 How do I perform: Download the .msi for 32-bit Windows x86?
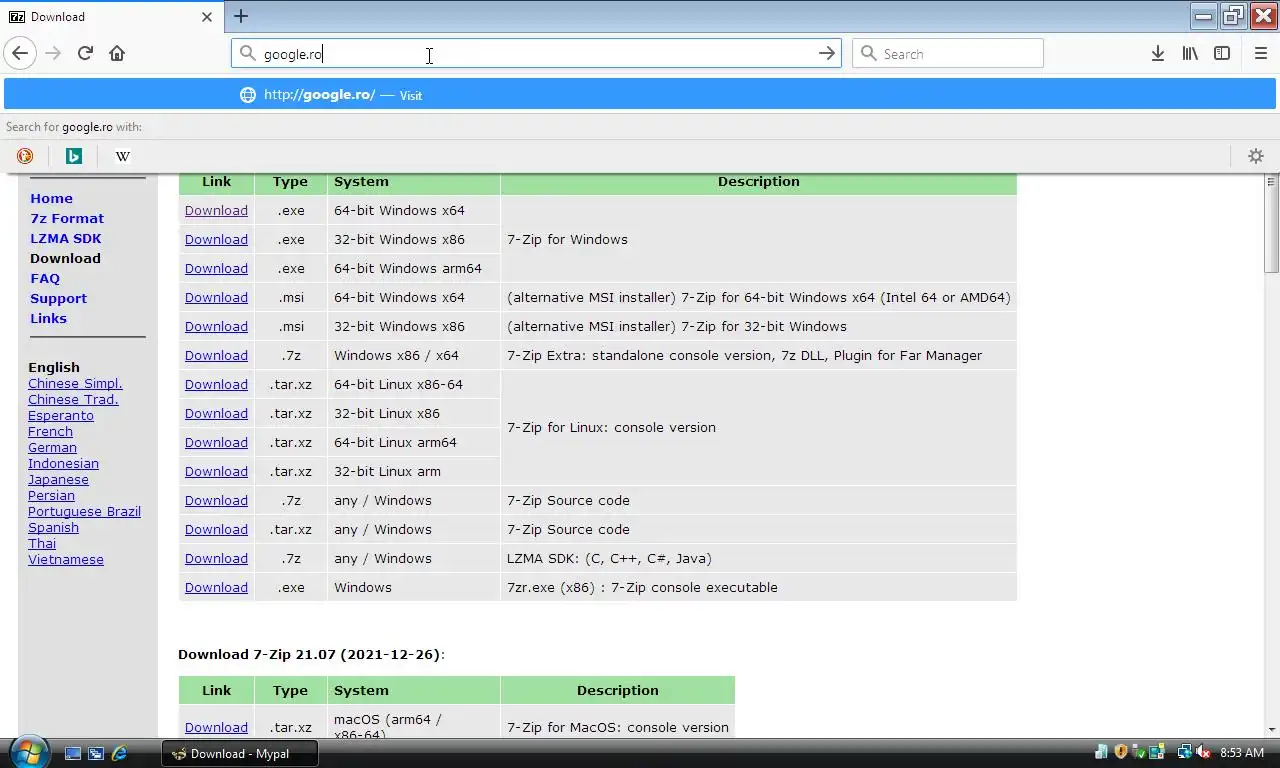(x=216, y=326)
